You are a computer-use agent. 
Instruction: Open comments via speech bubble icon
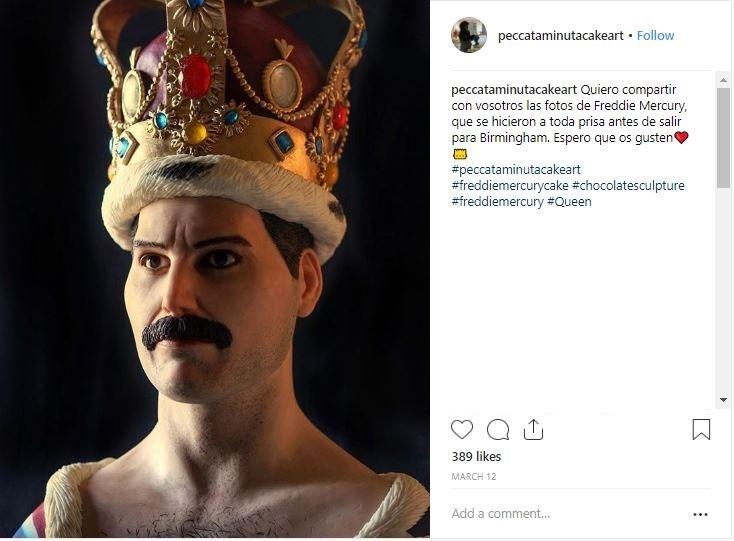click(498, 429)
